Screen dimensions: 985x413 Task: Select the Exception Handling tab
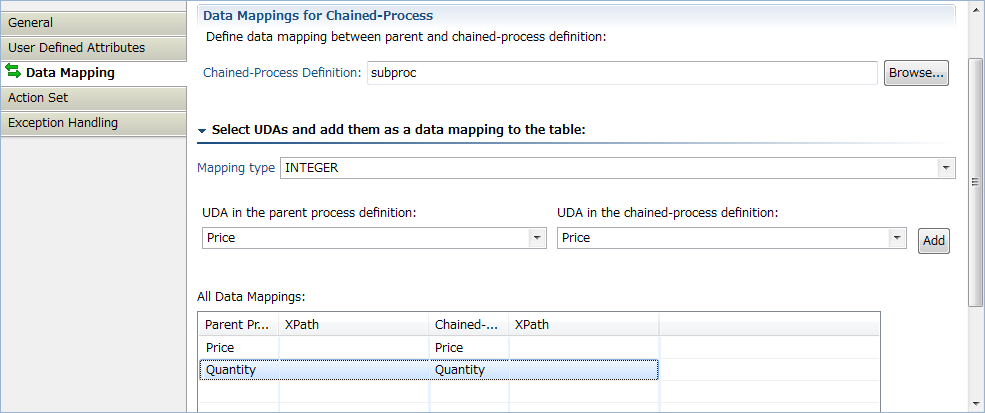coord(93,123)
